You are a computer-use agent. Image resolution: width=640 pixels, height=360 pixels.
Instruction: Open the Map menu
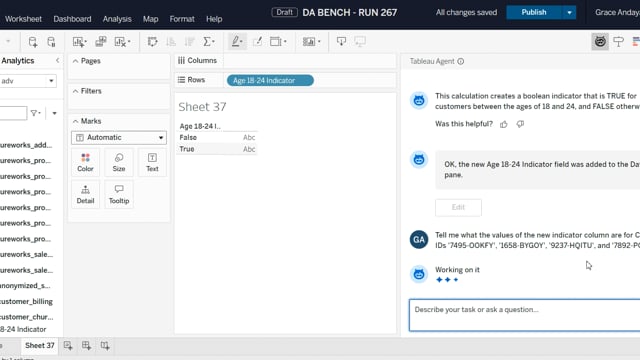pos(151,19)
